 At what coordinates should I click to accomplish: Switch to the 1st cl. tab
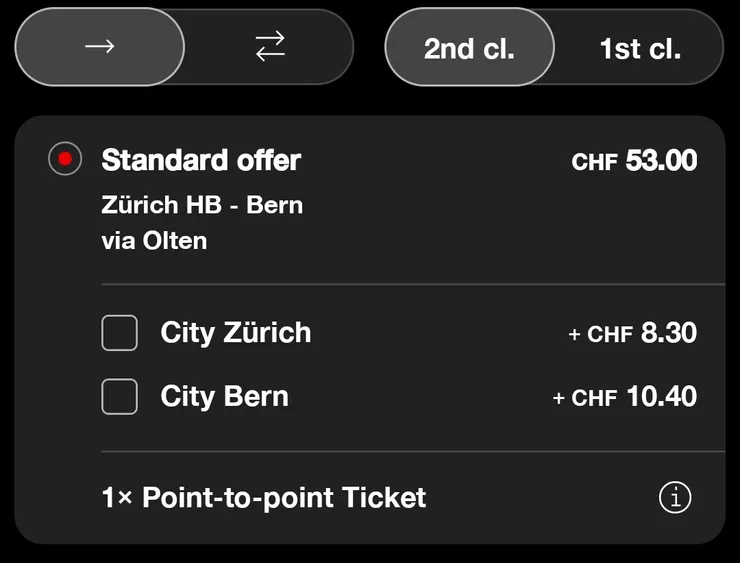pyautogui.click(x=639, y=48)
